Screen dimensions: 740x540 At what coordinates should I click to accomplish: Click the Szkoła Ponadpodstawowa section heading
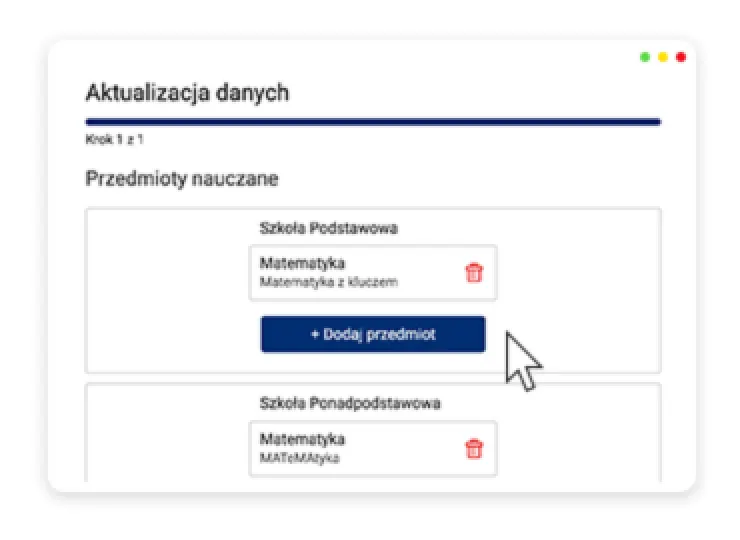(x=350, y=404)
